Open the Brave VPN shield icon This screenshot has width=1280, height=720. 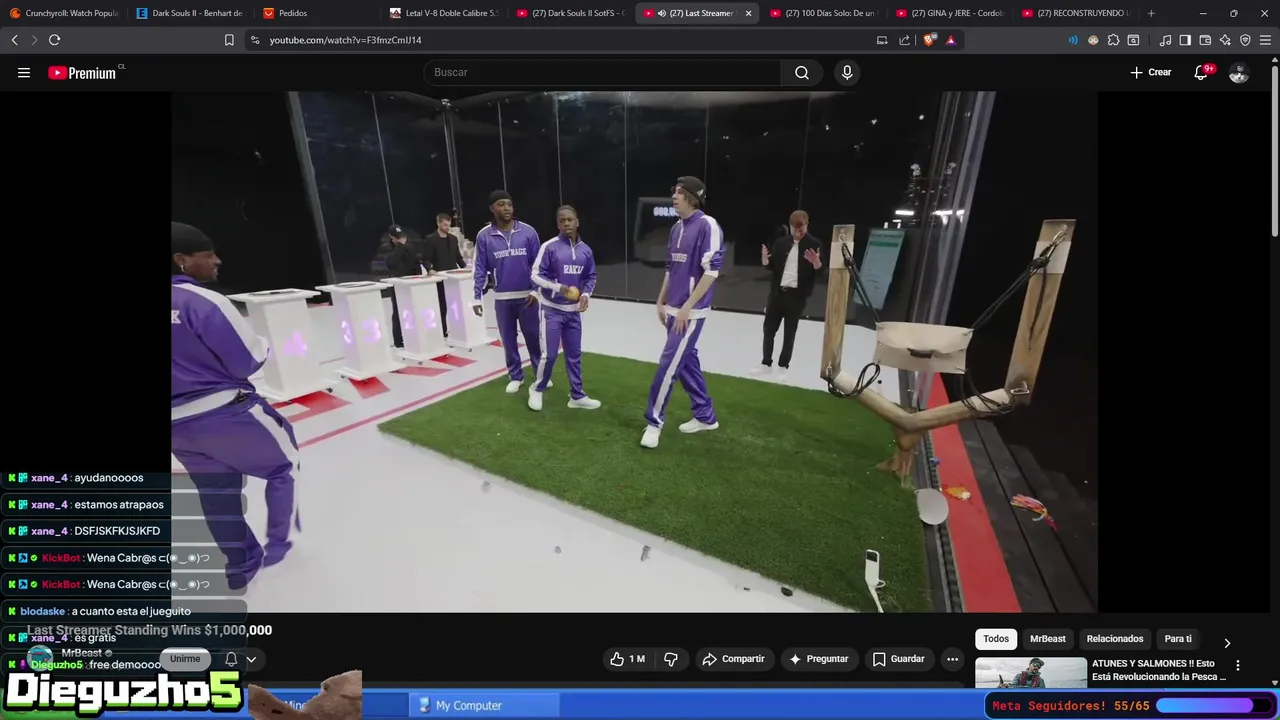1245,40
